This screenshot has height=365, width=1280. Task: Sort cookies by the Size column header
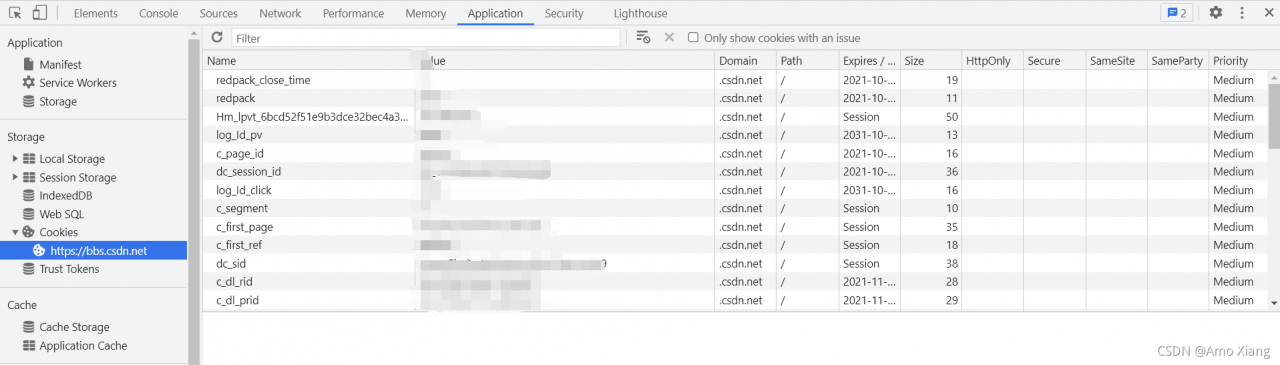pyautogui.click(x=930, y=60)
